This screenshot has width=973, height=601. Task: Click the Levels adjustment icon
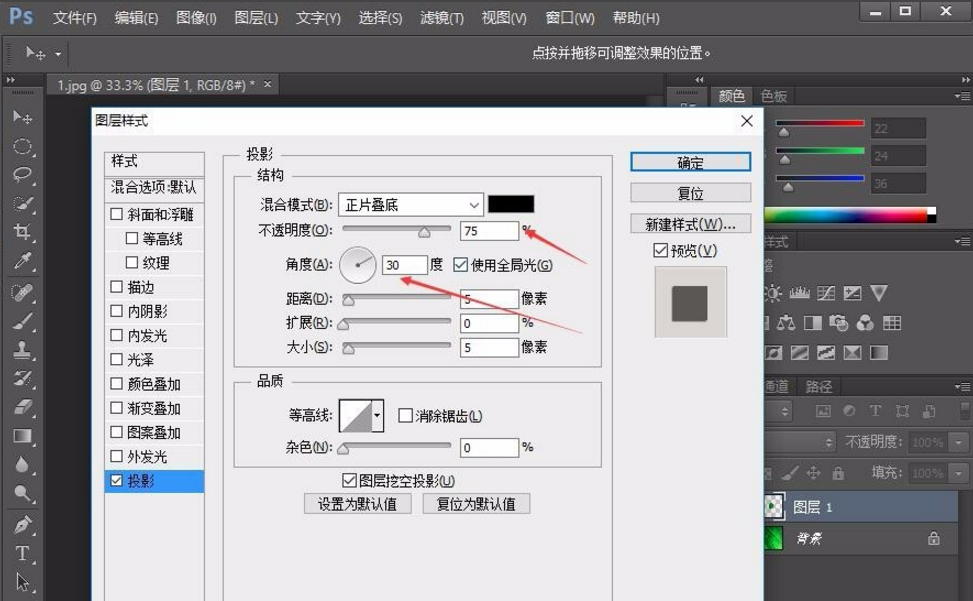click(800, 292)
